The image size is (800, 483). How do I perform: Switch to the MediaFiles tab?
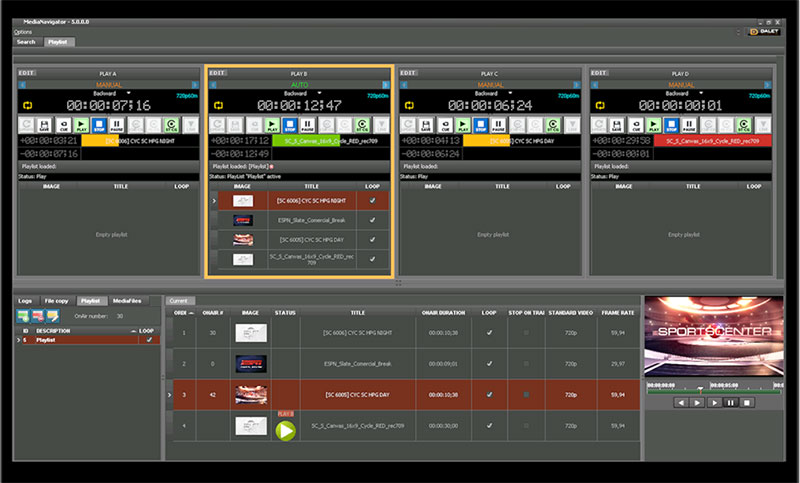tap(127, 301)
